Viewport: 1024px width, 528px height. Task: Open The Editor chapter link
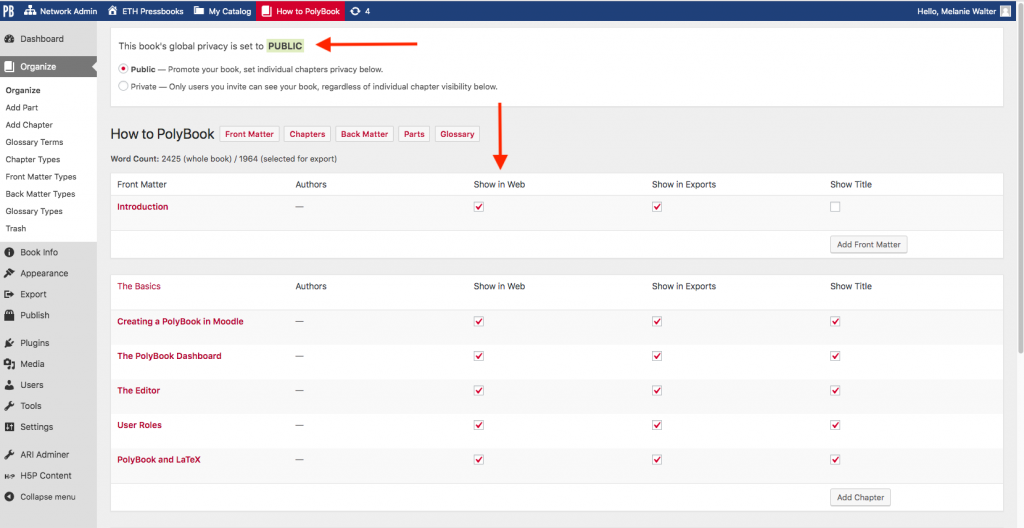point(138,391)
